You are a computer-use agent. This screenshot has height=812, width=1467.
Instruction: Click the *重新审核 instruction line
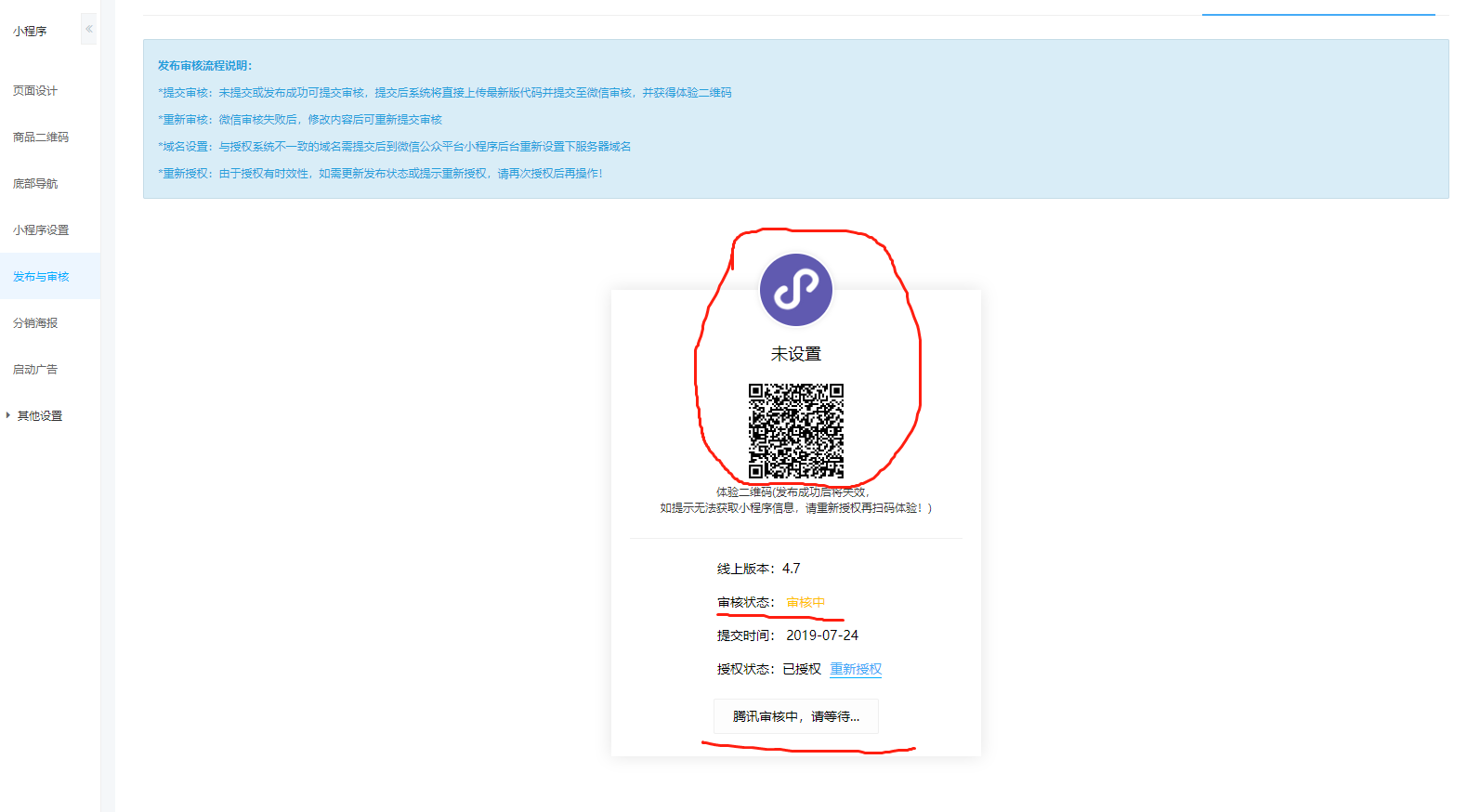point(300,119)
